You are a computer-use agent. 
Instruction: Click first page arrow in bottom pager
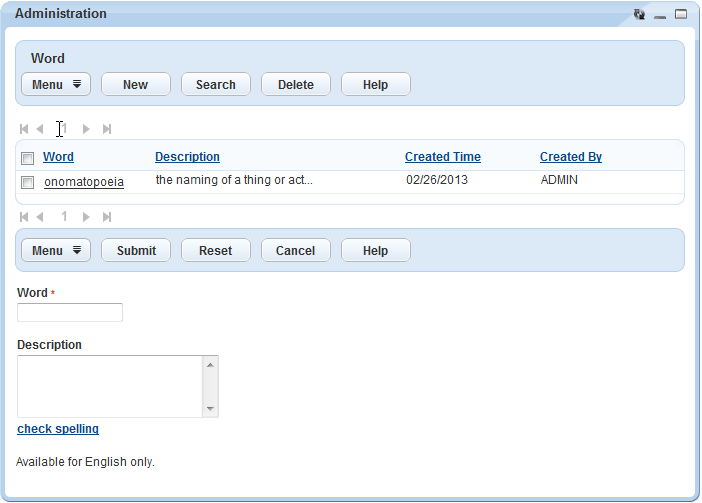tap(24, 216)
